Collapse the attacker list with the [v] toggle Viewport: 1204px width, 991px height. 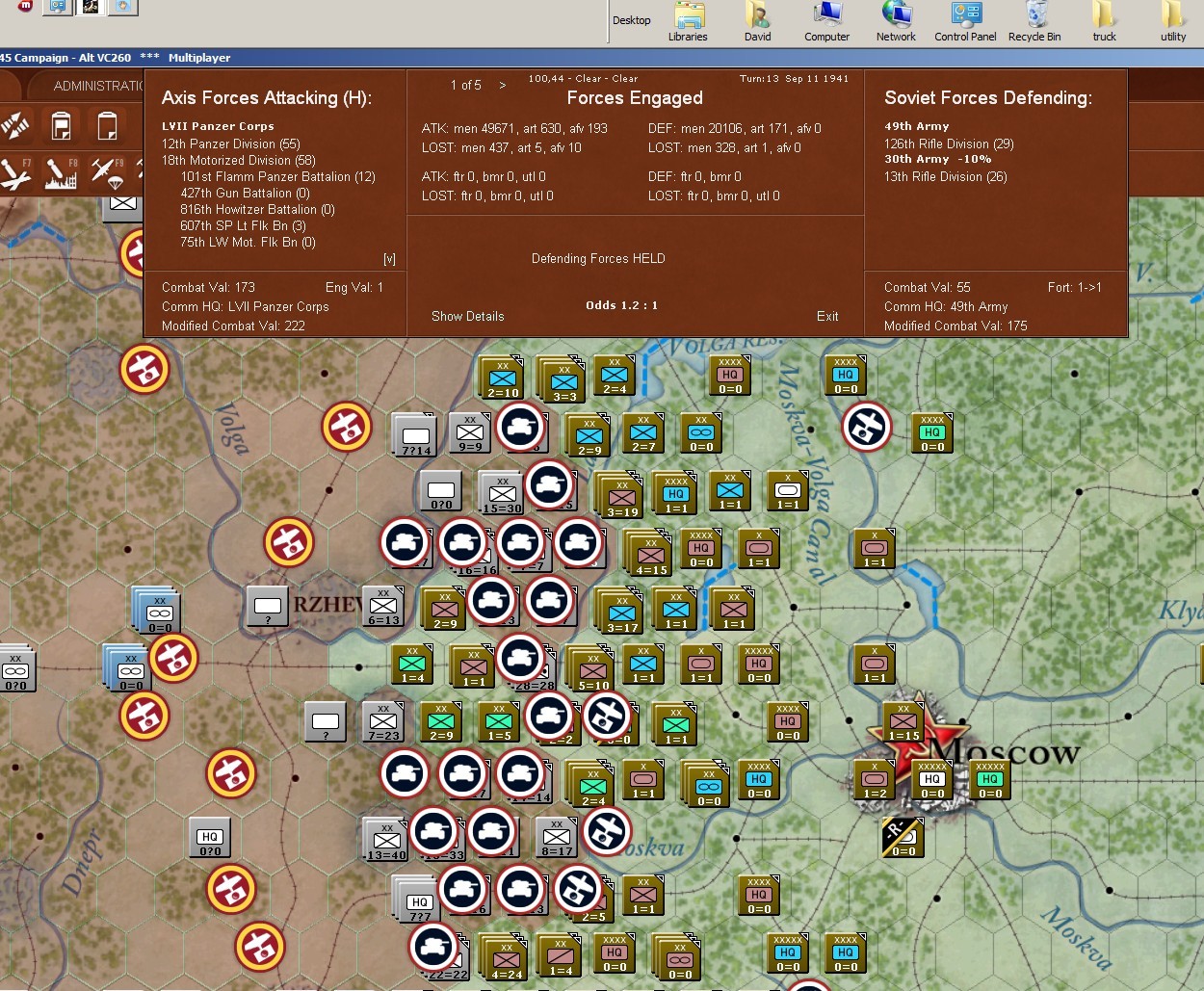389,259
